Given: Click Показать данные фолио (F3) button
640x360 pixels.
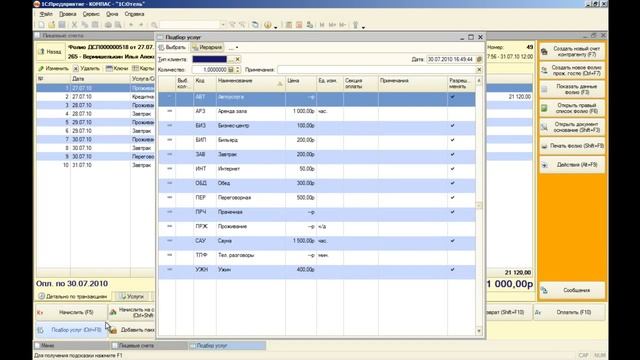Looking at the screenshot, I should click(x=572, y=89).
